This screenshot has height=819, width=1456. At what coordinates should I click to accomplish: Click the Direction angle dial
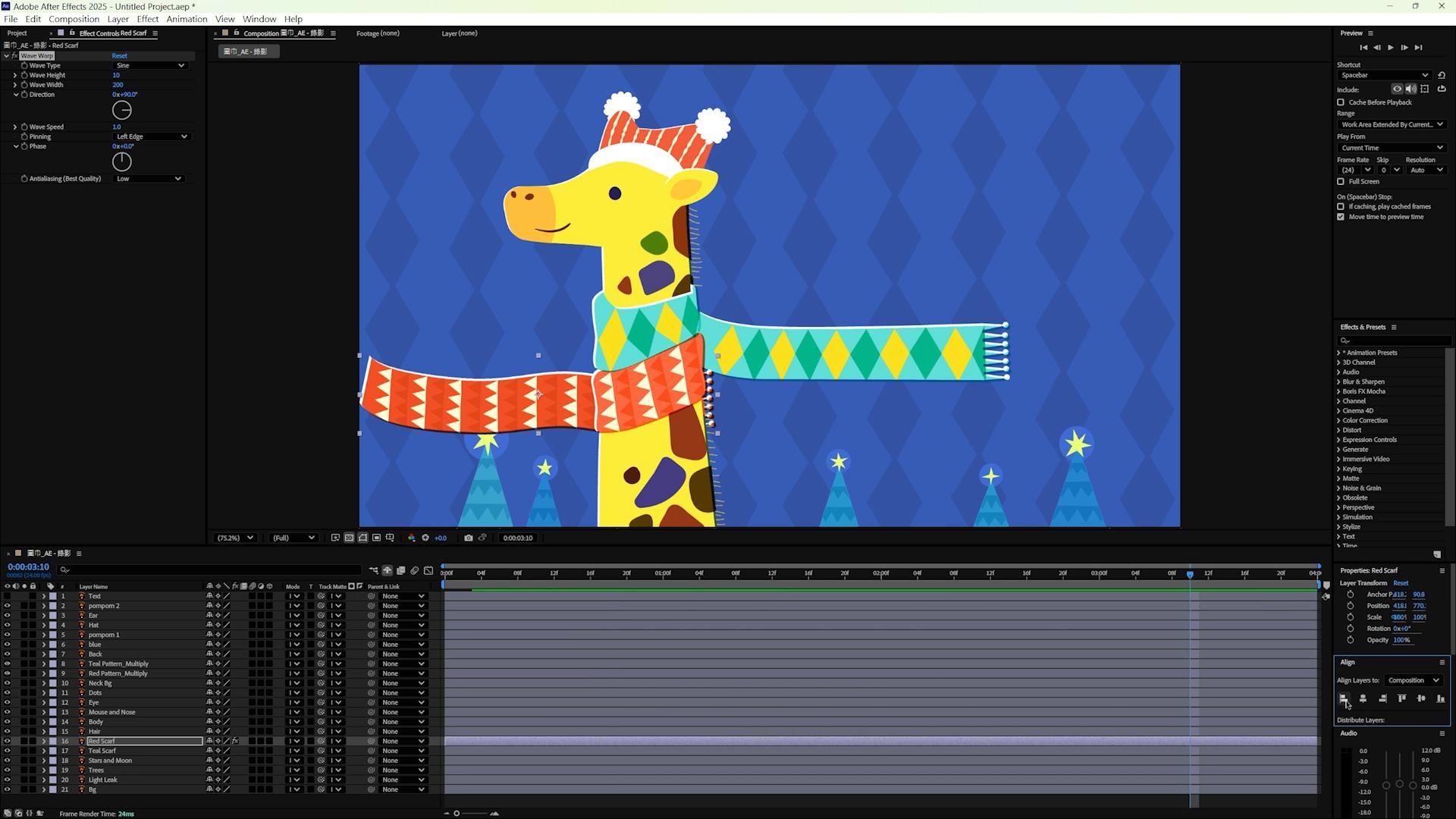pyautogui.click(x=121, y=110)
